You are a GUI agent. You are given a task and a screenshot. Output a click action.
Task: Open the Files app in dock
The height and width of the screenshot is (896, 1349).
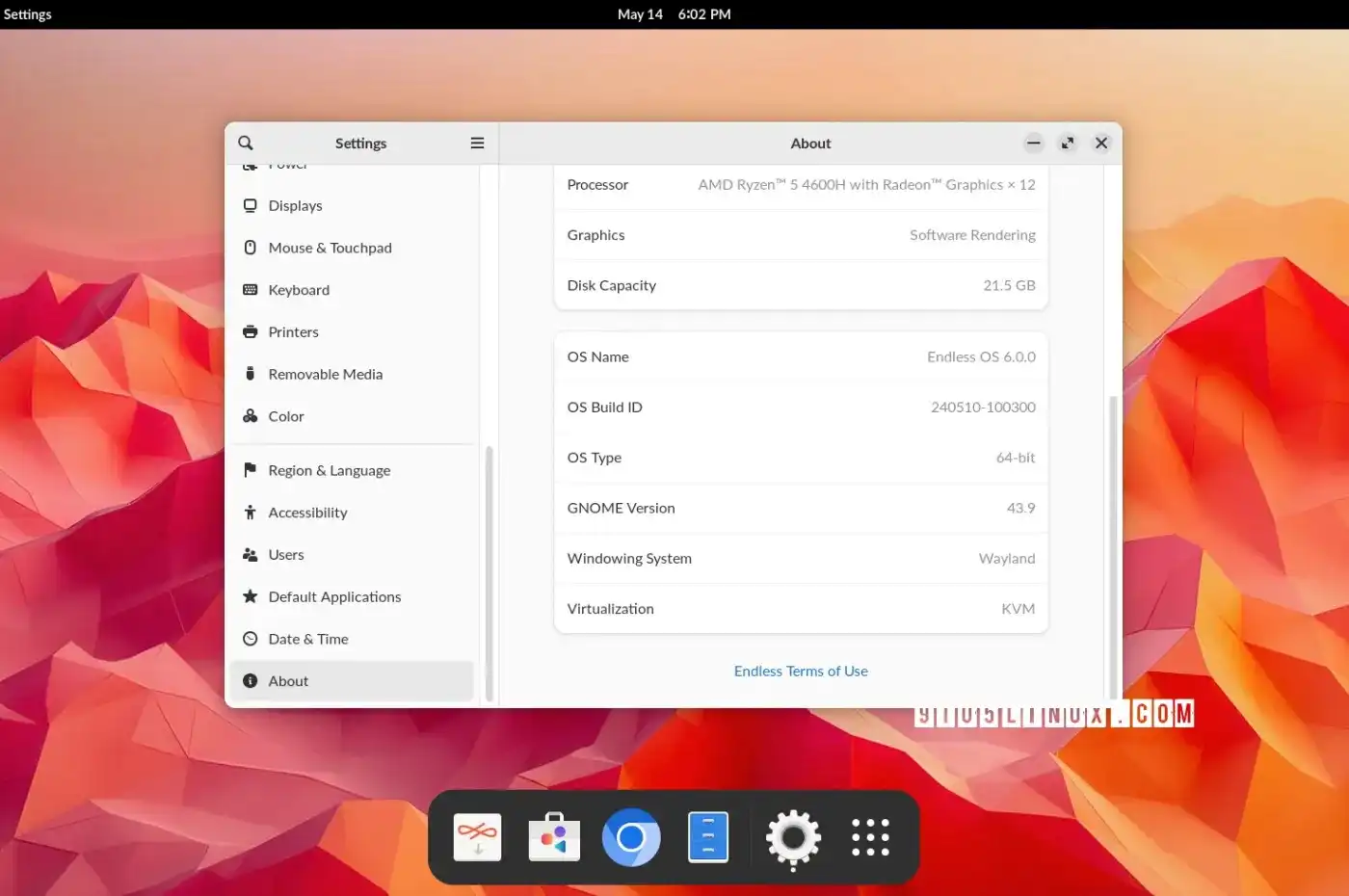click(708, 836)
